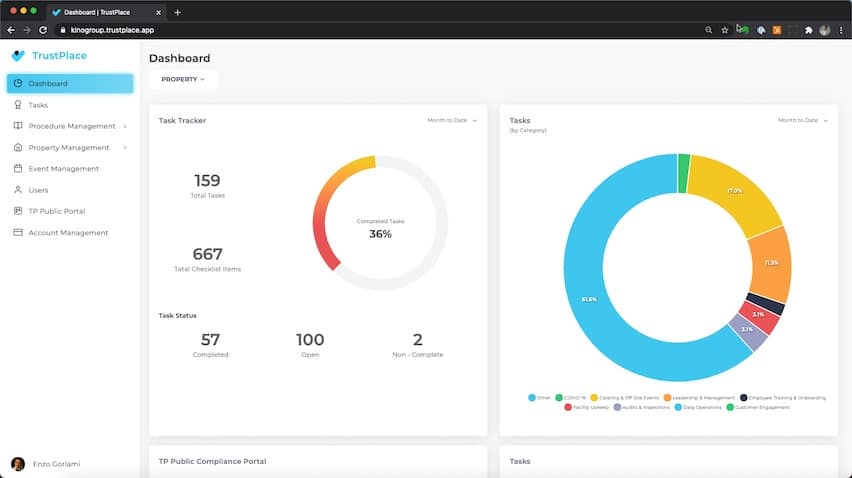Bookmark this page with the star icon
852x478 pixels.
[725, 30]
